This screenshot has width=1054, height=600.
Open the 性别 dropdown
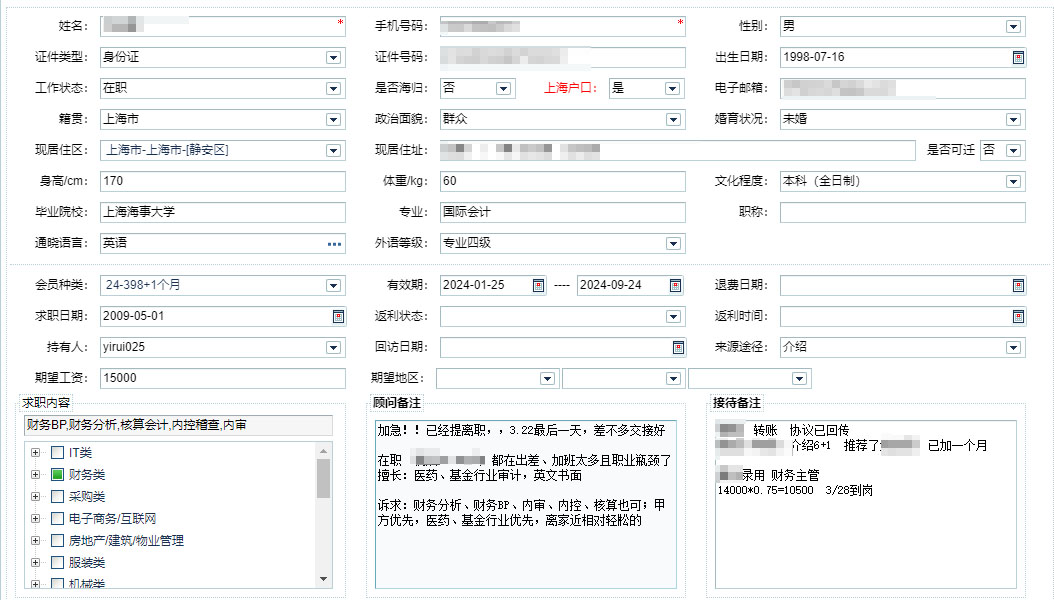[x=1013, y=27]
